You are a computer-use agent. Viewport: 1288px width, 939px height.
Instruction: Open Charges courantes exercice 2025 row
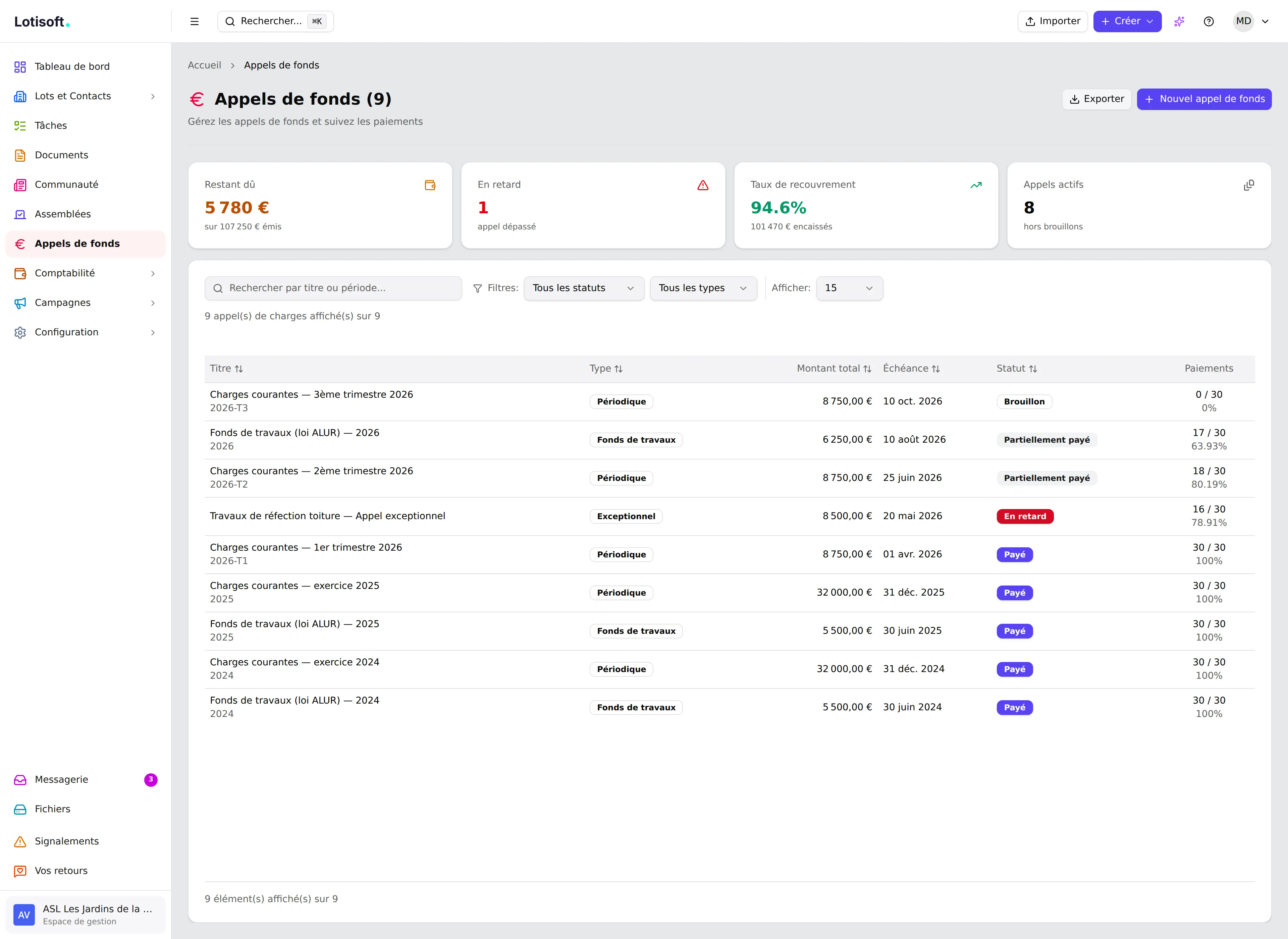click(729, 593)
